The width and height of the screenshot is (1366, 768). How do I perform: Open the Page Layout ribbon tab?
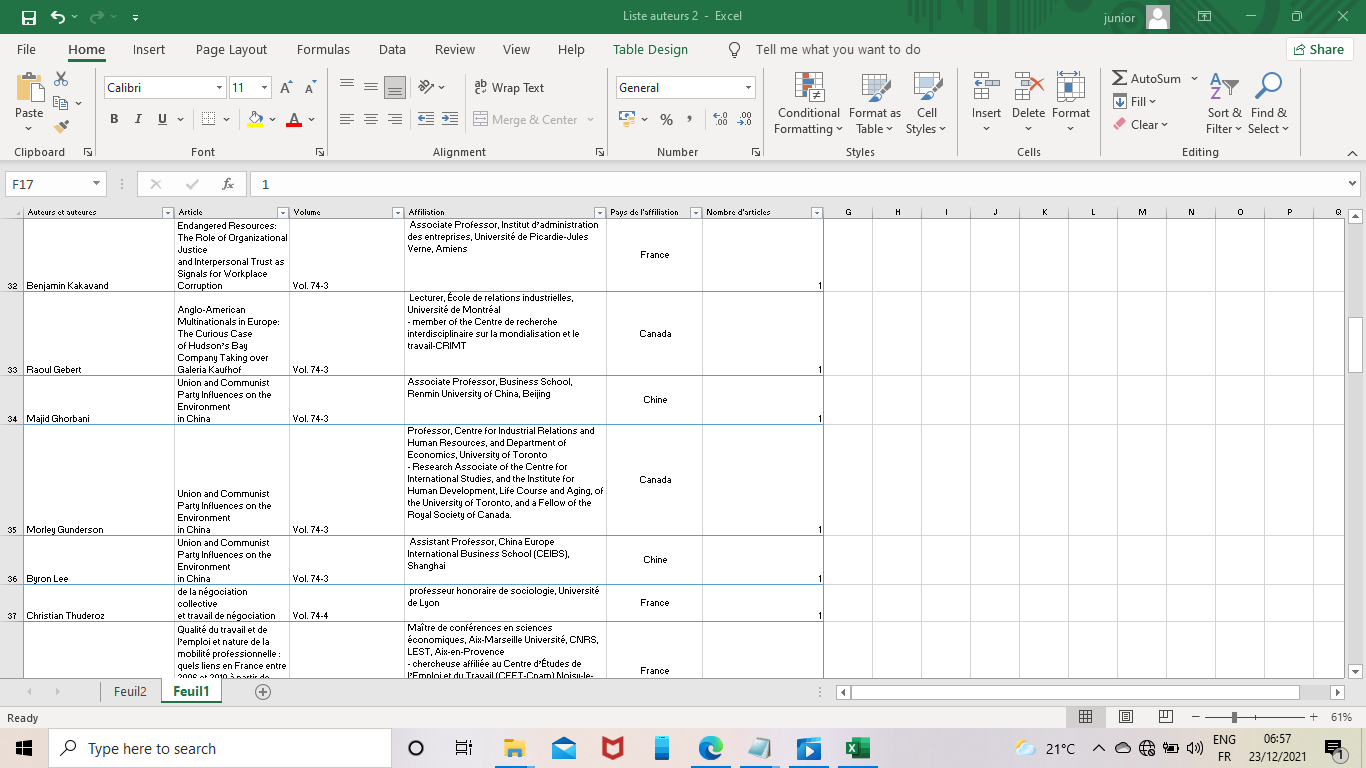(x=231, y=49)
